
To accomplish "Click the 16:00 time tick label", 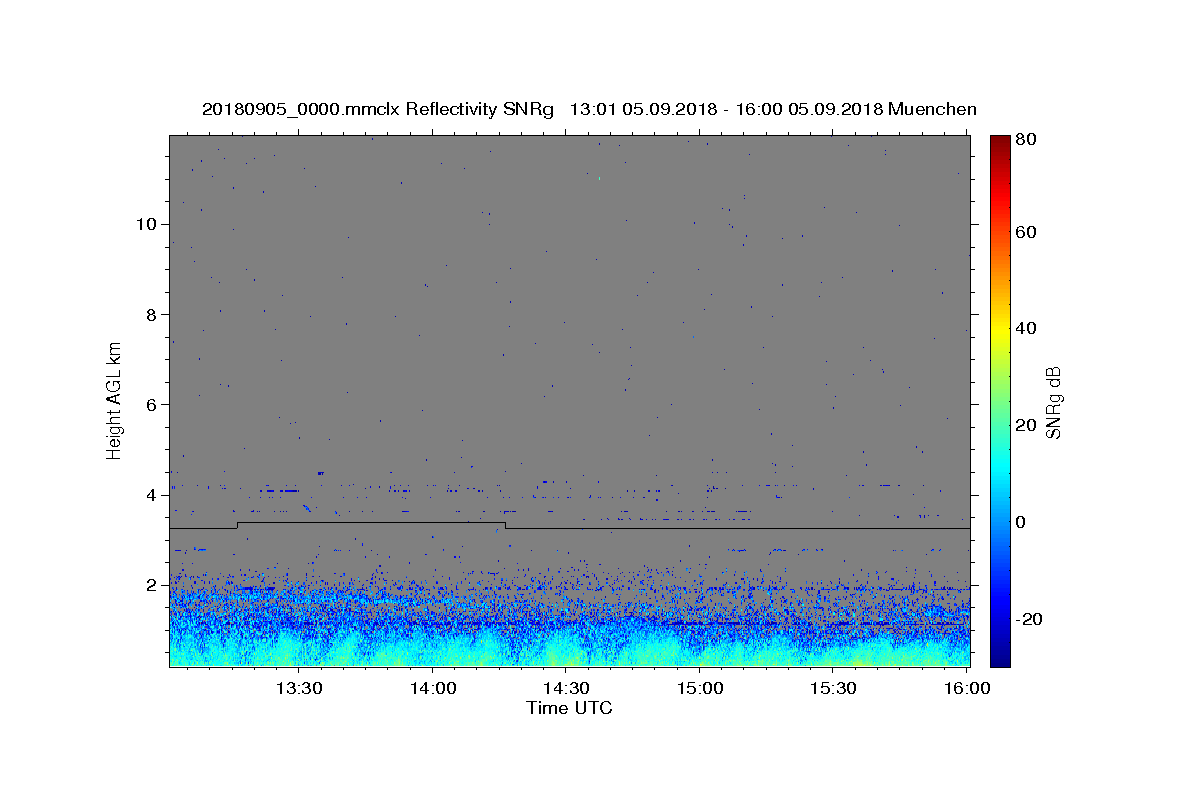I will [x=968, y=689].
